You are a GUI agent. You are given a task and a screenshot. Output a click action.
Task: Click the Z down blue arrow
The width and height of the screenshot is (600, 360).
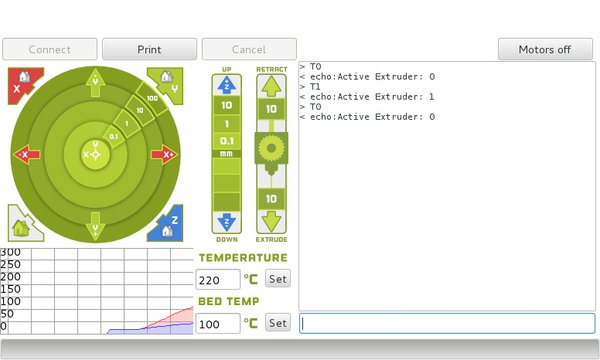coord(227,222)
